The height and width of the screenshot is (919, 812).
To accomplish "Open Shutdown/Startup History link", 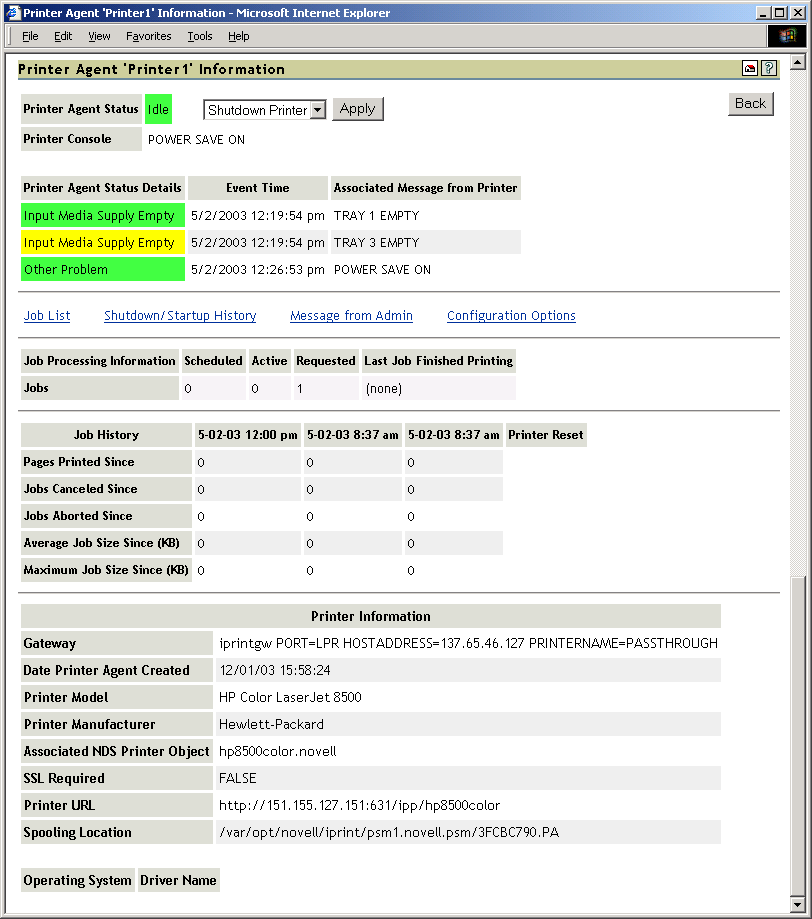I will (x=180, y=316).
